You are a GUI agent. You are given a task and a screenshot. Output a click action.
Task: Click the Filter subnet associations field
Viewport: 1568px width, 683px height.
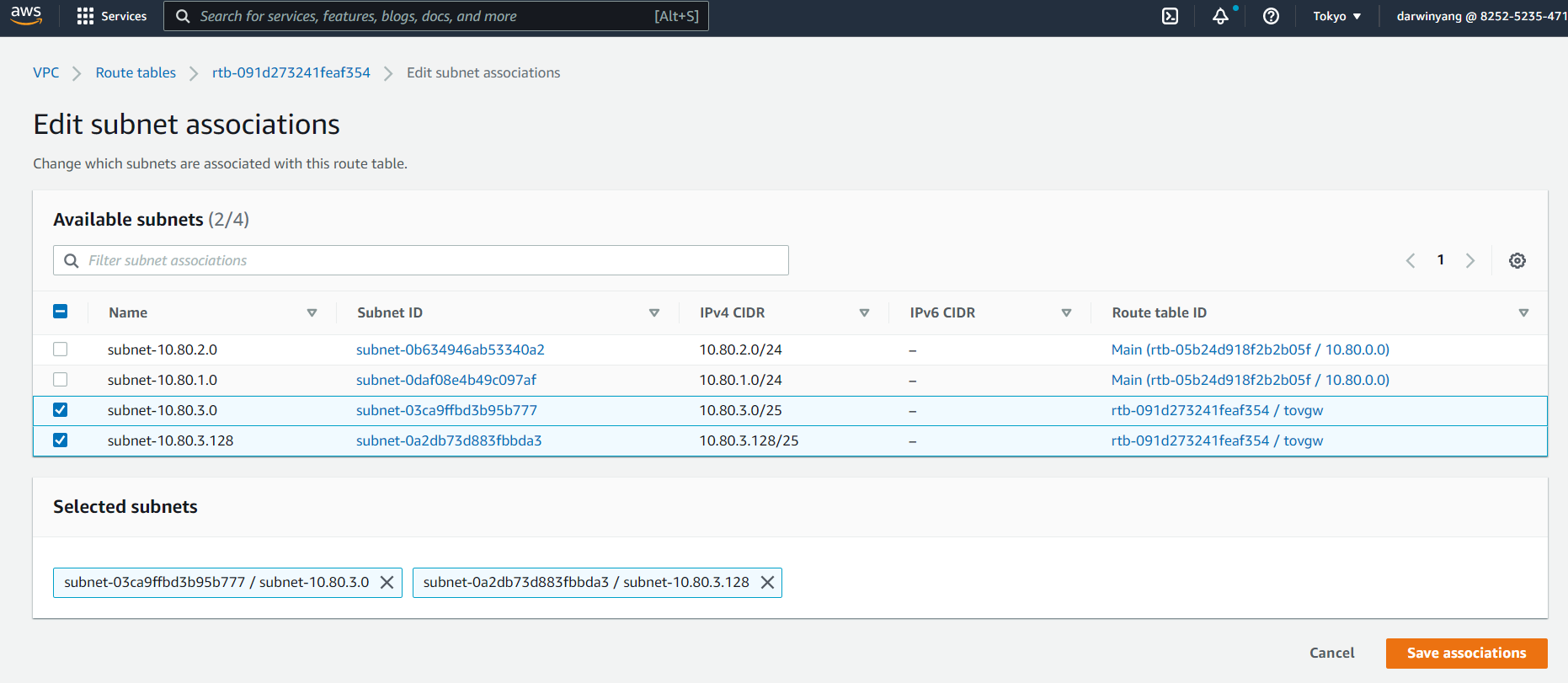coord(421,261)
